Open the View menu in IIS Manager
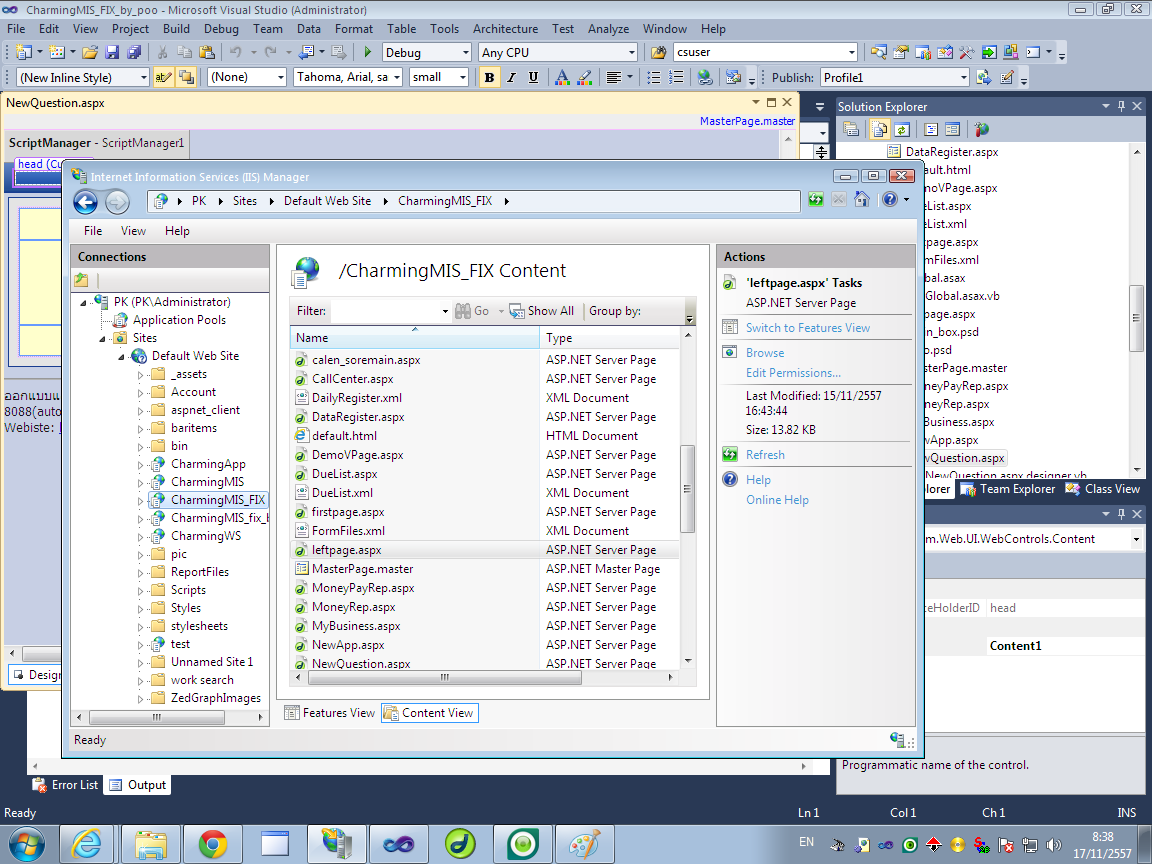This screenshot has width=1152, height=864. point(133,231)
